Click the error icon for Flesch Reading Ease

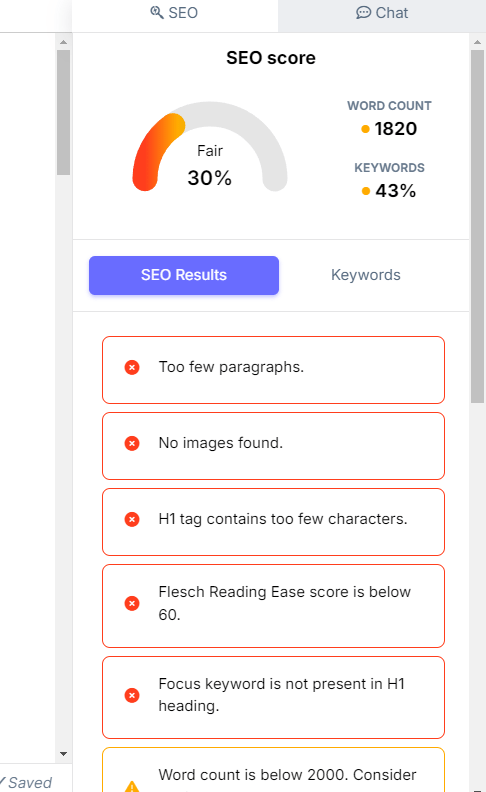pyautogui.click(x=132, y=603)
